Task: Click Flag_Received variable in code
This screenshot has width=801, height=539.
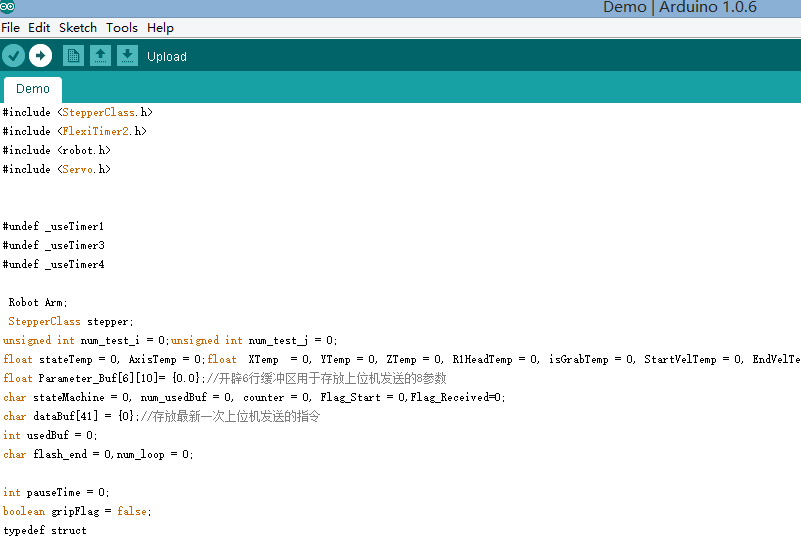Action: click(x=450, y=397)
